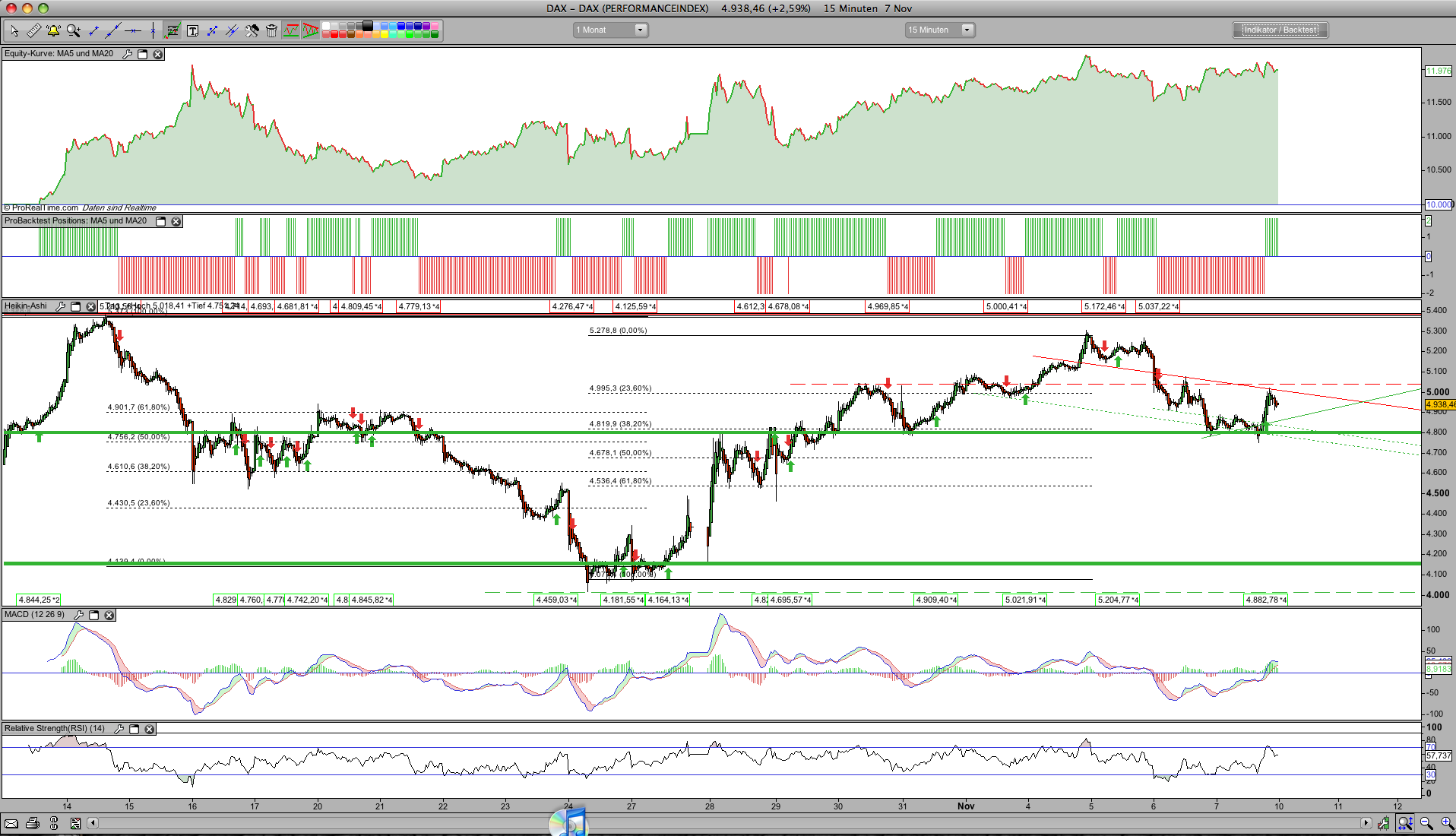This screenshot has width=1456, height=836.
Task: Open MACD indicator wrench settings
Action: tap(78, 615)
